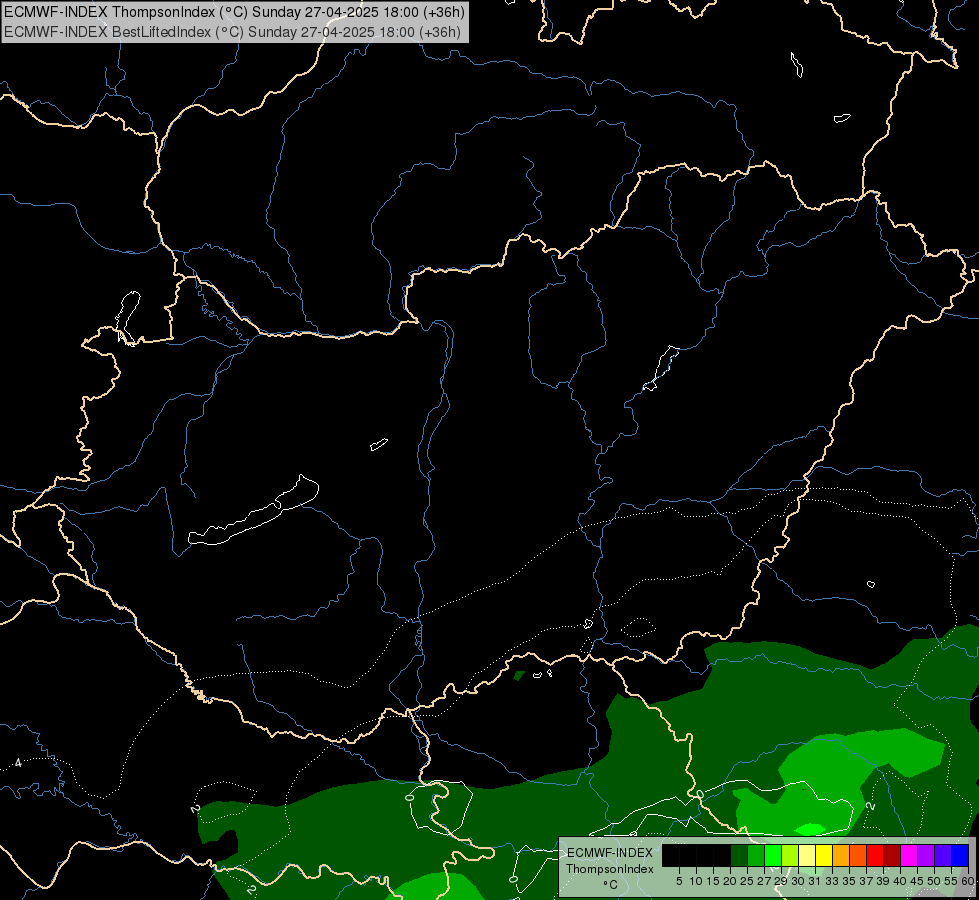
Task: Click legend tick value 25
Action: pyautogui.click(x=747, y=881)
